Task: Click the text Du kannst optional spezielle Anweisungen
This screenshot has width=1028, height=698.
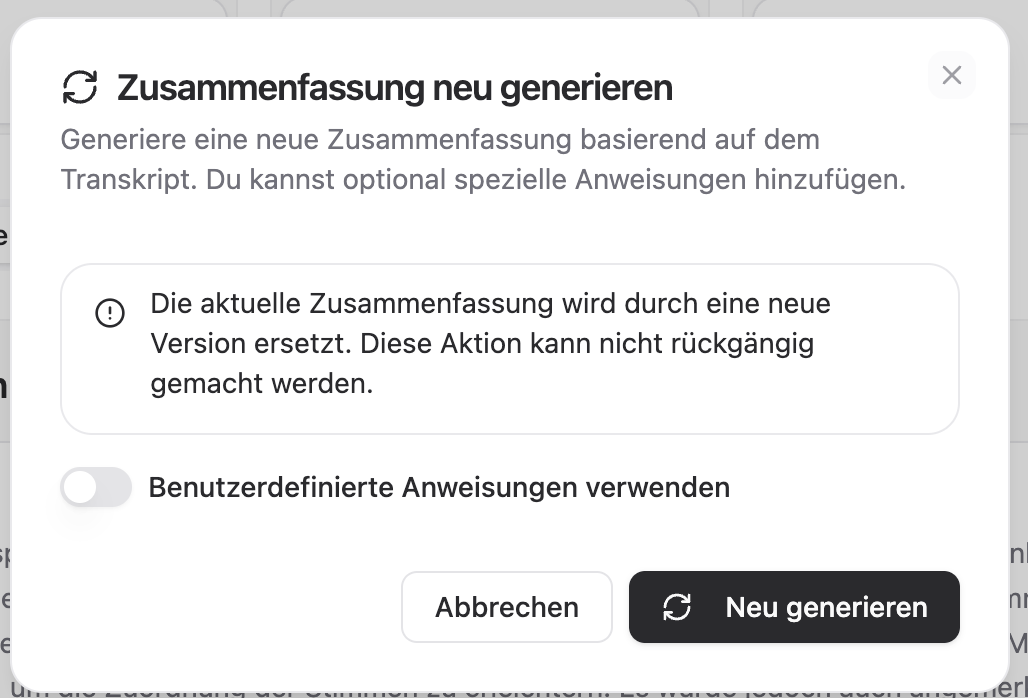Action: click(476, 180)
